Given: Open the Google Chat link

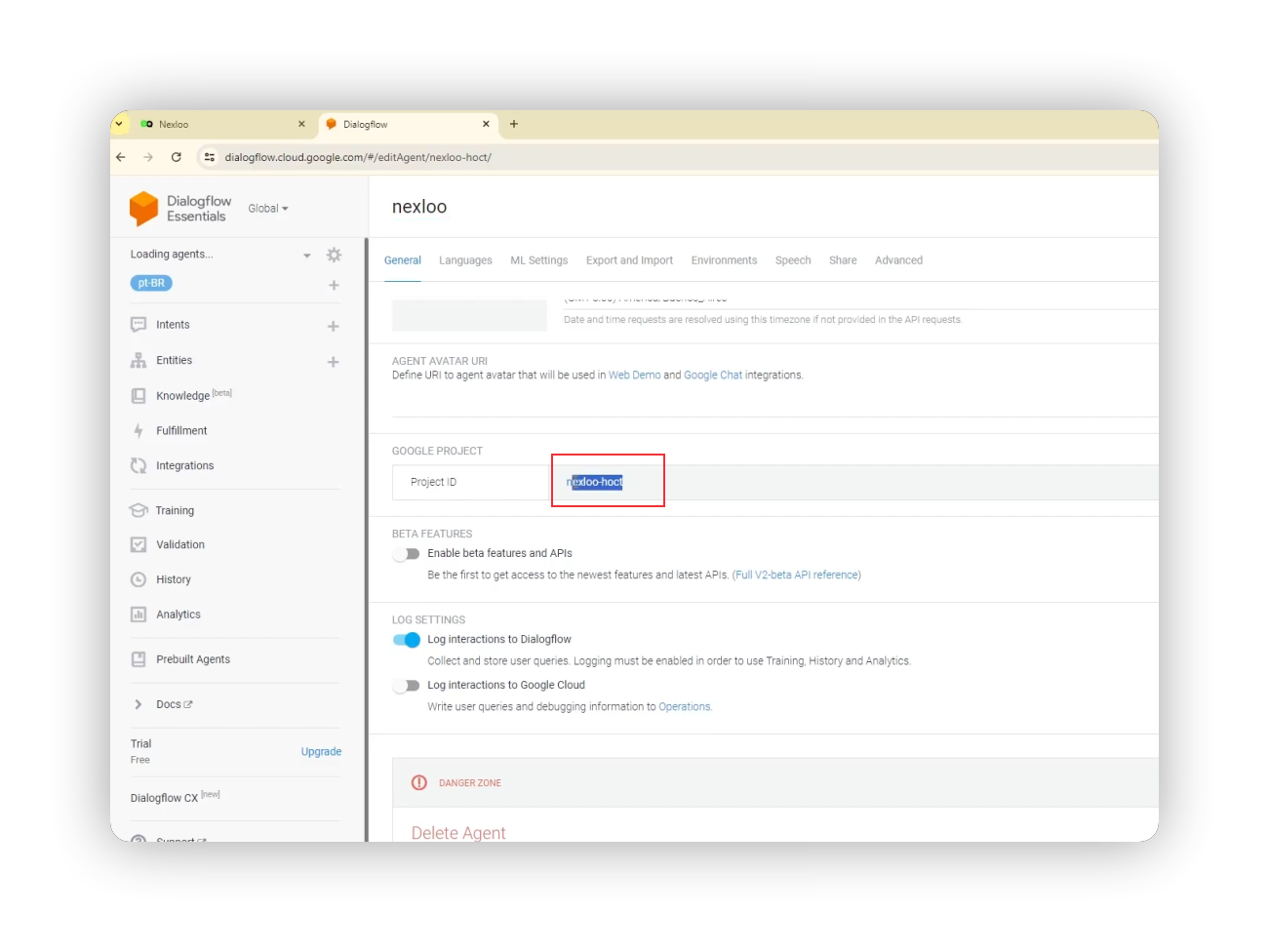Looking at the screenshot, I should [713, 376].
